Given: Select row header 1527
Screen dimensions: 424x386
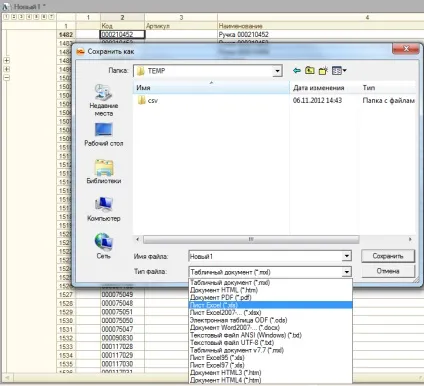Looking at the screenshot, I should [x=66, y=295].
